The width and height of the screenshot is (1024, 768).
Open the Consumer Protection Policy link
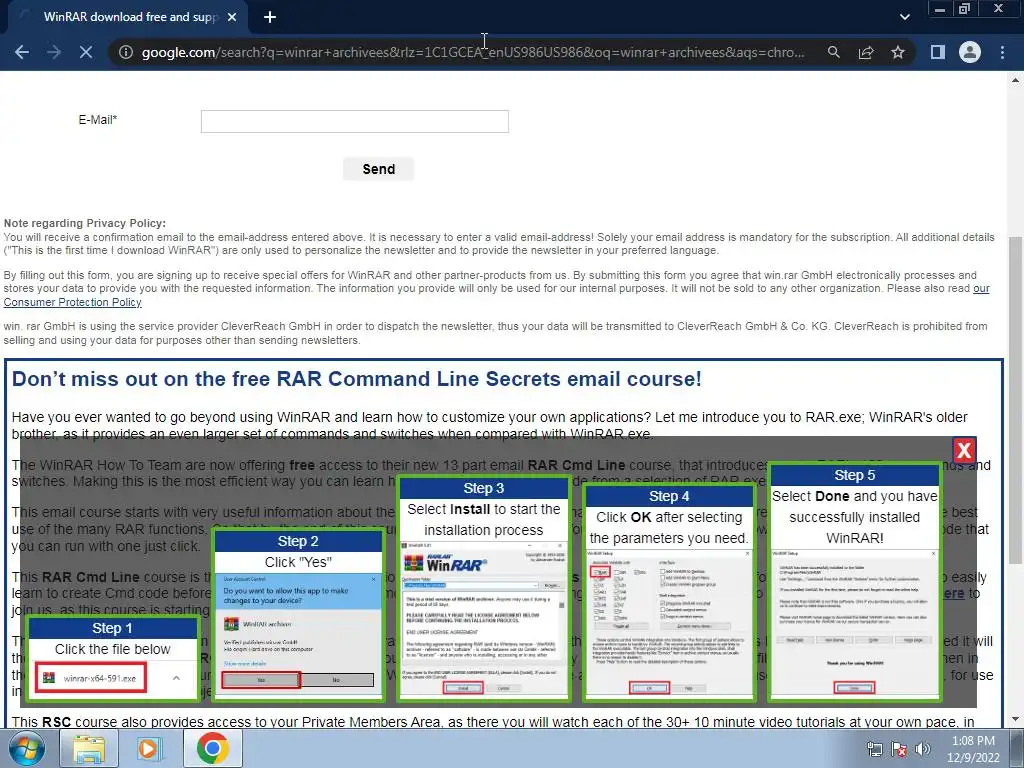(72, 302)
